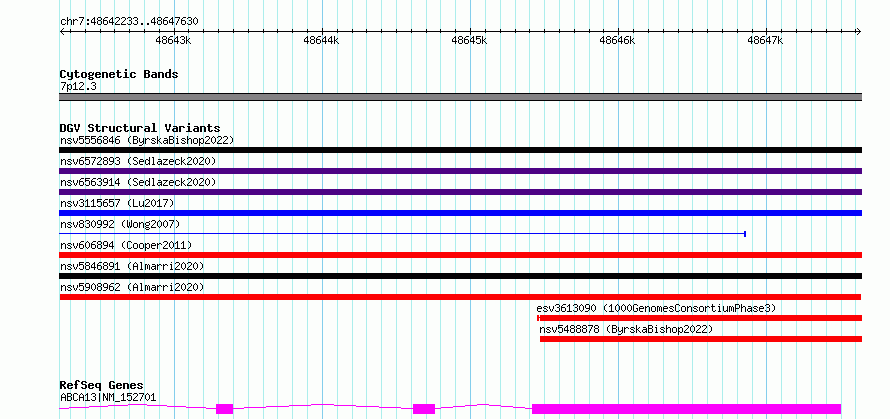This screenshot has width=890, height=419.
Task: Click the RefSeq Genes track title
Action: point(102,386)
